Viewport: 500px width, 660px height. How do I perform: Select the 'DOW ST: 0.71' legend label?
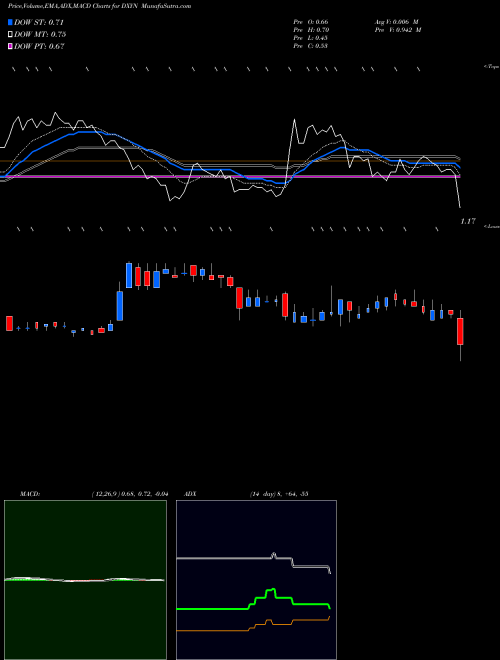coord(39,22)
